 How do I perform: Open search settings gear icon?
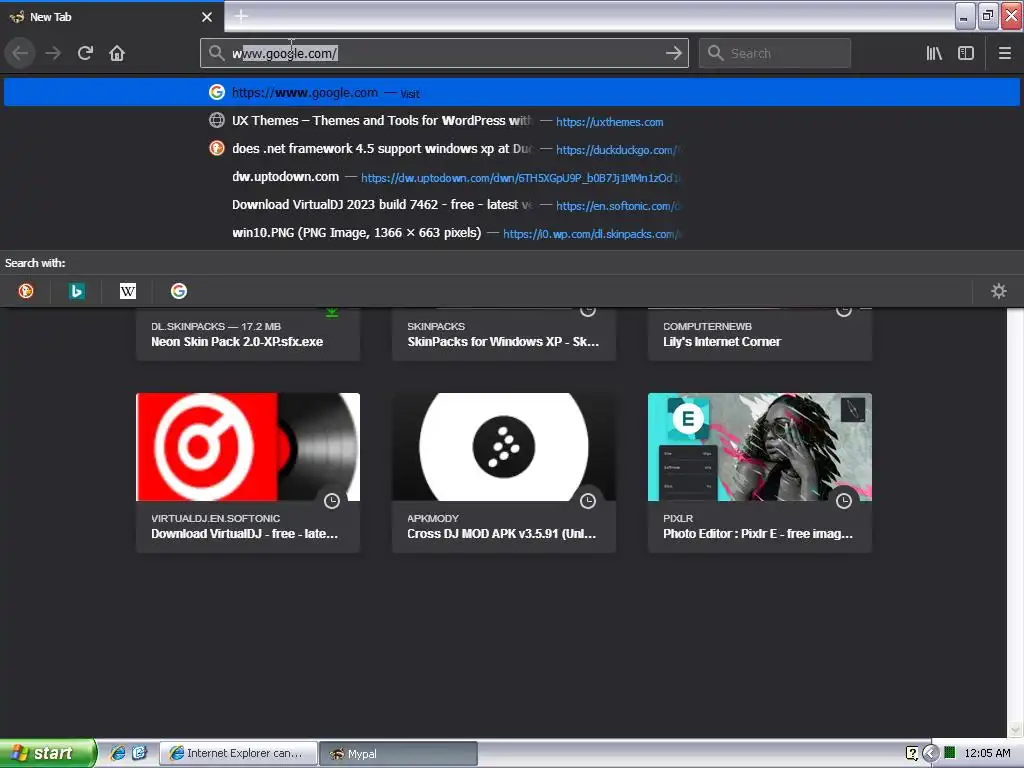(x=999, y=291)
